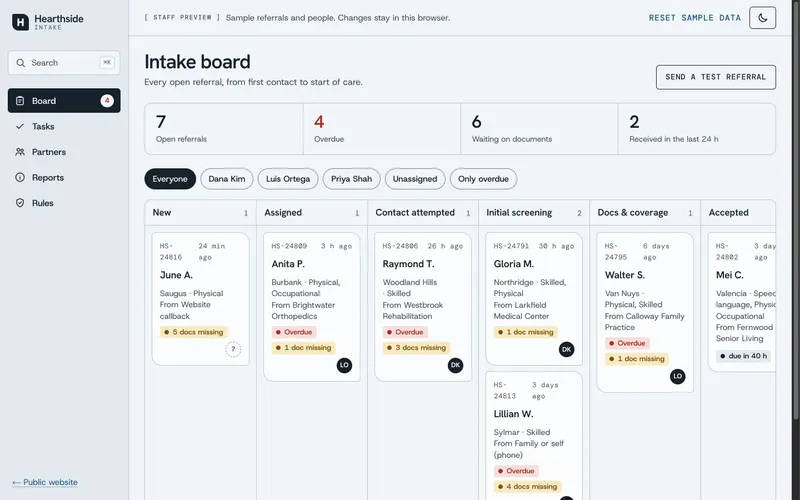Click the Docs & coverage column header
The image size is (800, 500).
(645, 213)
